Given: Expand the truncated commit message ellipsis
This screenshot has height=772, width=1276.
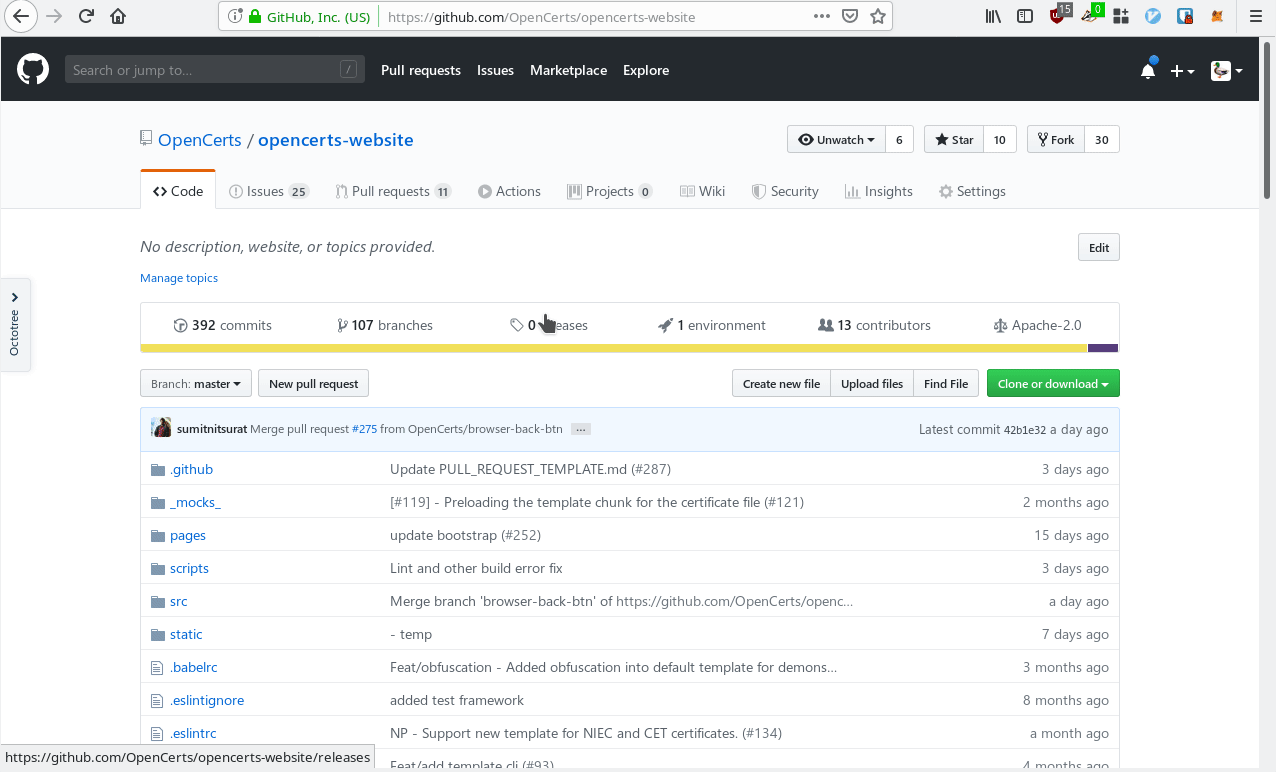Looking at the screenshot, I should tap(580, 428).
